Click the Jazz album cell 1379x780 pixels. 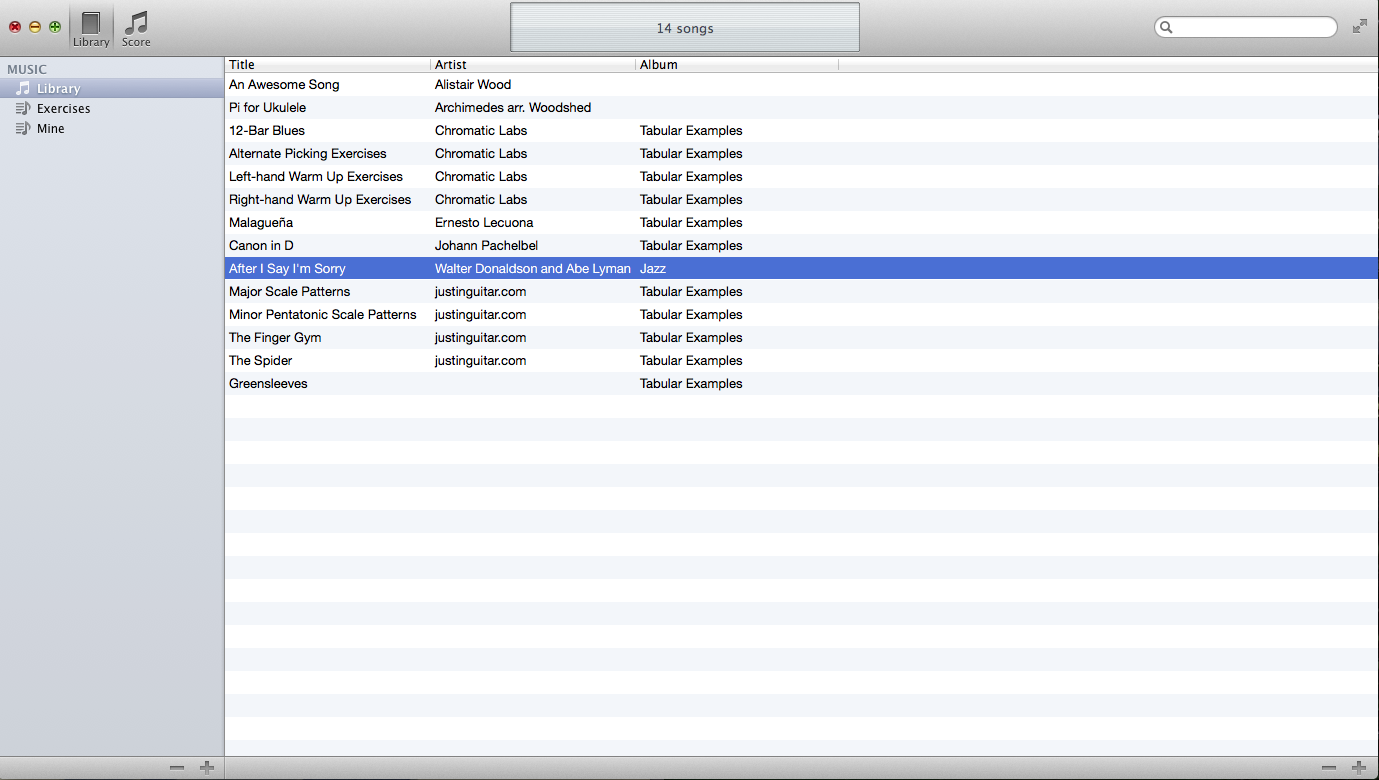click(x=653, y=269)
